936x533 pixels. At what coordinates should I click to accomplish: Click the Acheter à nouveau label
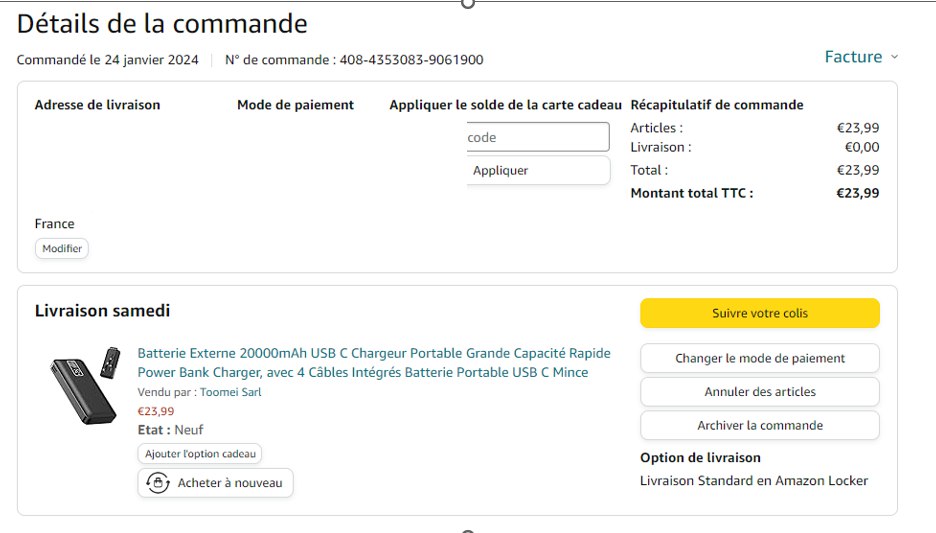[230, 483]
